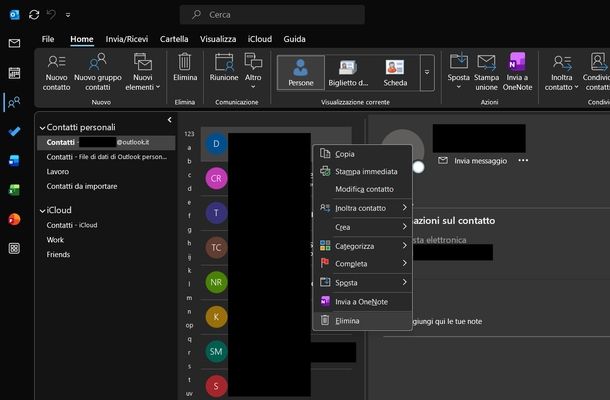Open the File tab

[x=48, y=39]
